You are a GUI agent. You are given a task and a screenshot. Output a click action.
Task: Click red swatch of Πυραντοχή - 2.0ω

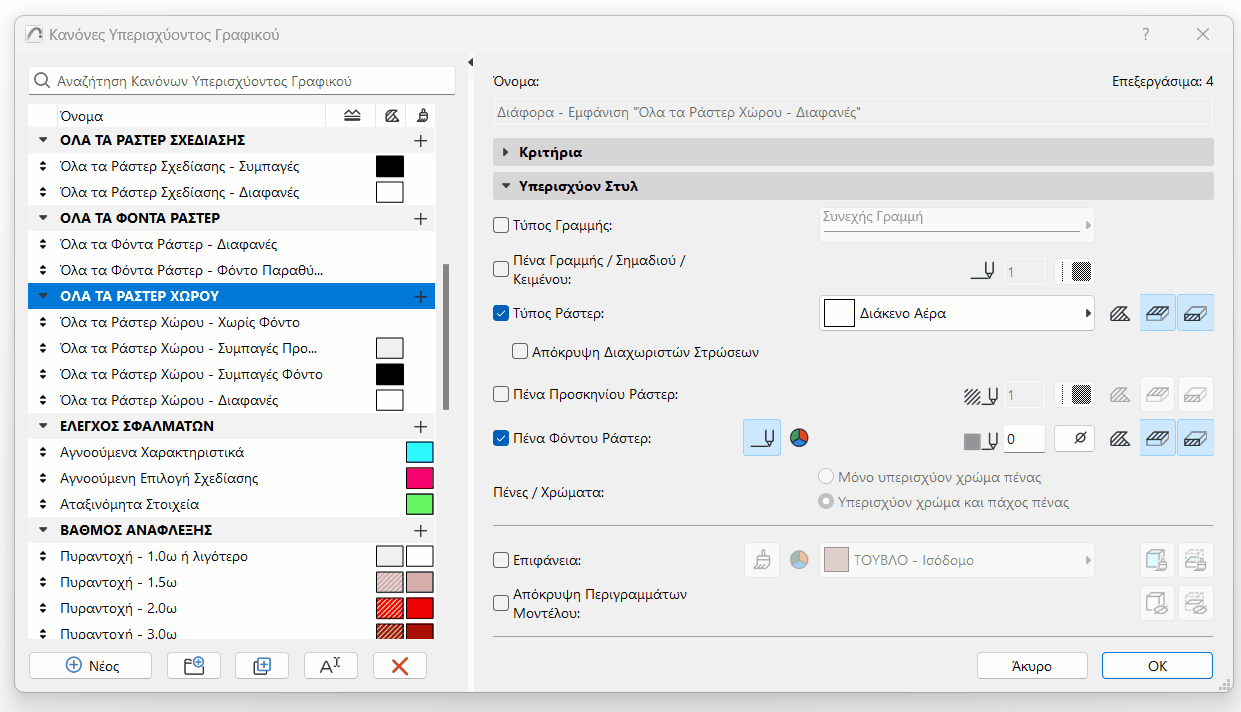click(419, 608)
